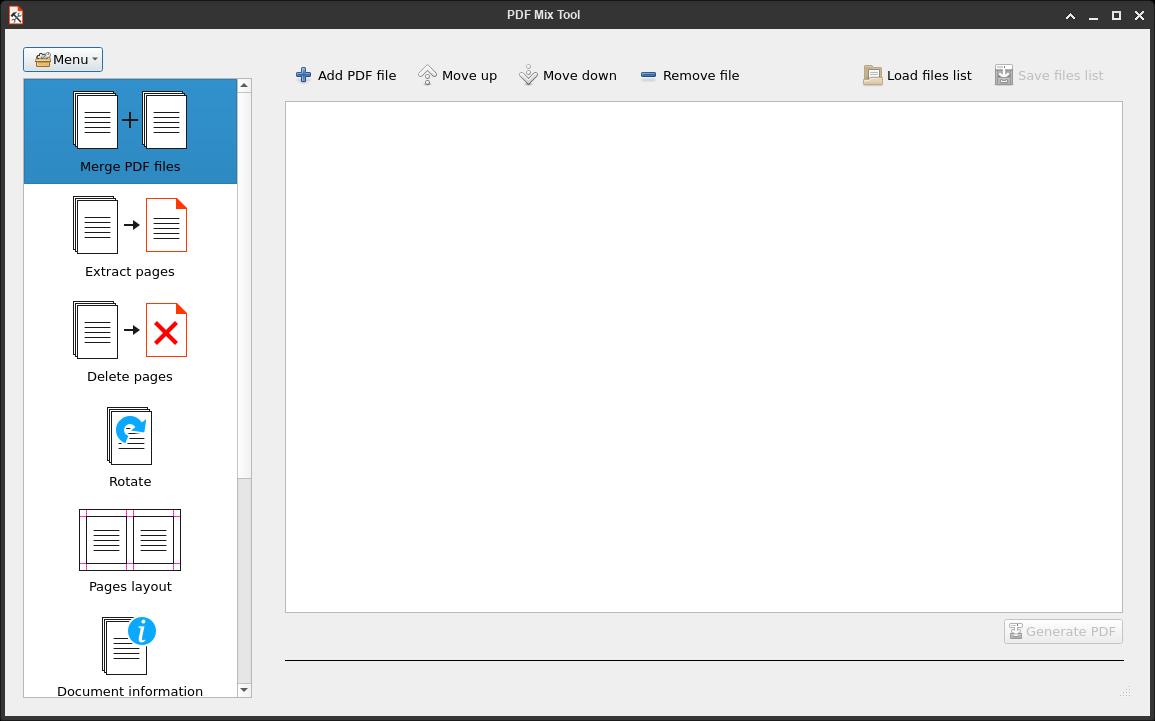Click Remove file button
Screen dimensions: 1155x721
coord(689,75)
